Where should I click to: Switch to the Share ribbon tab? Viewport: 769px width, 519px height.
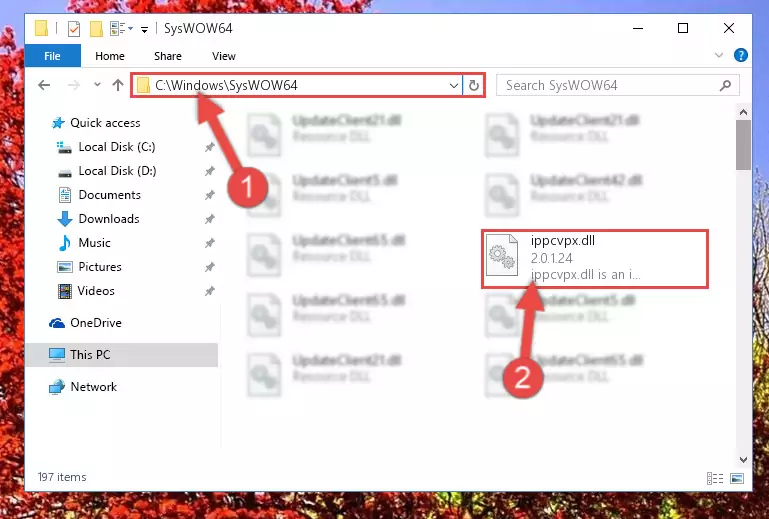(x=168, y=56)
